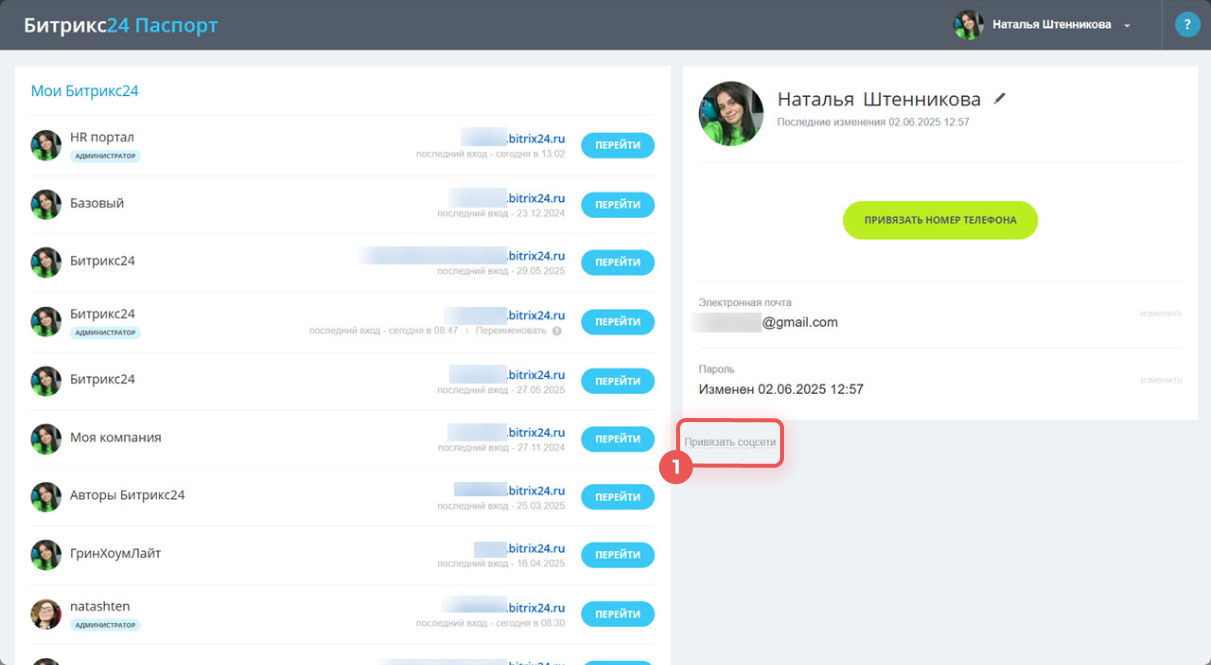Click the profile name Наталья Штенникова heading

click(x=879, y=99)
